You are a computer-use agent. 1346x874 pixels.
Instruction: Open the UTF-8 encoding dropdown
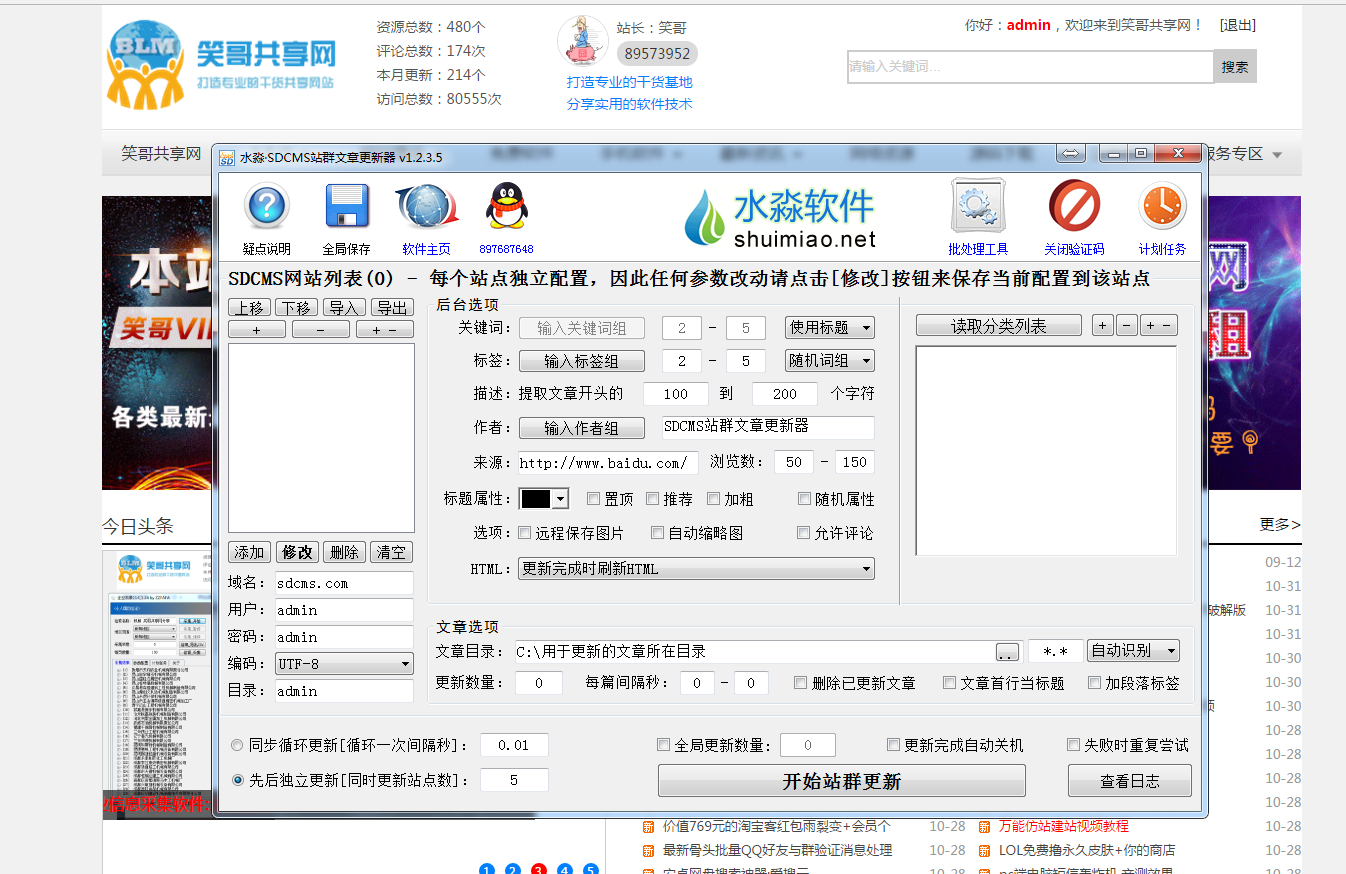(344, 664)
